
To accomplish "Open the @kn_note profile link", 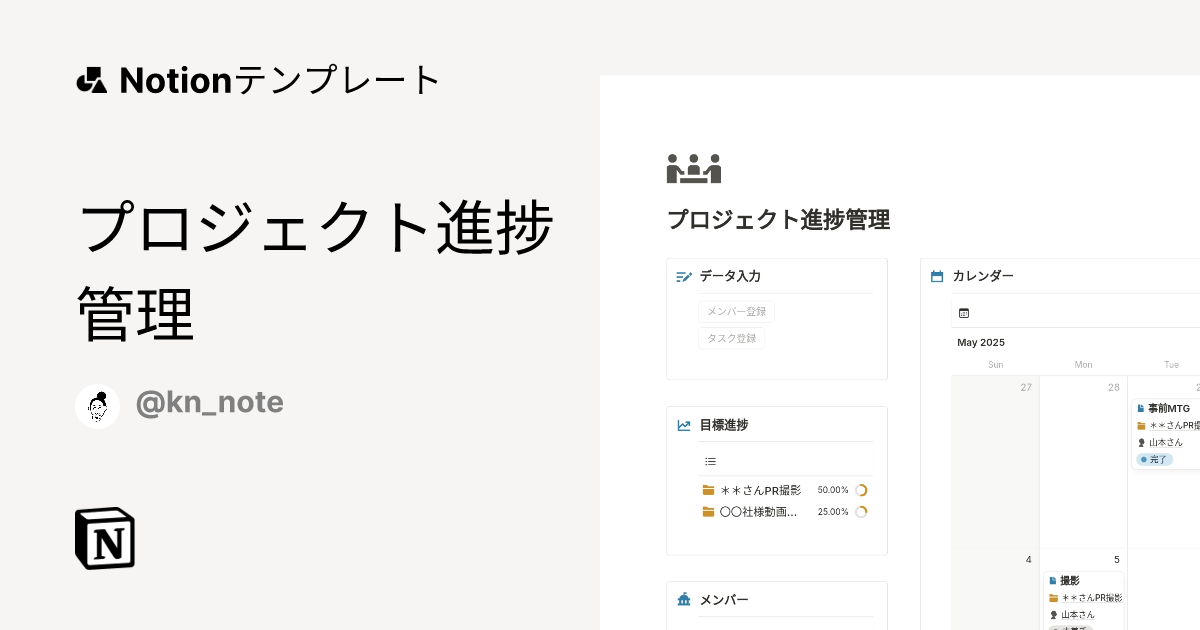I will point(209,403).
